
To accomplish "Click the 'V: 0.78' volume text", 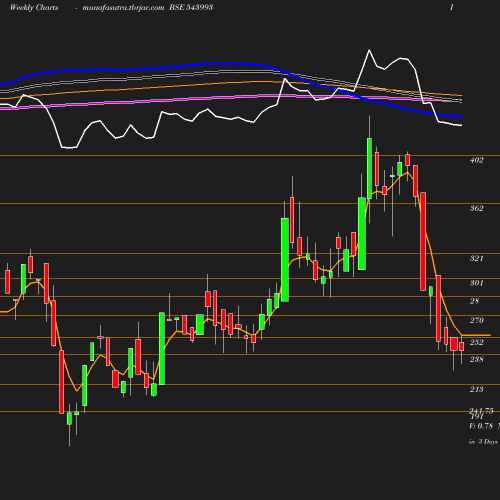I will coord(481,426).
